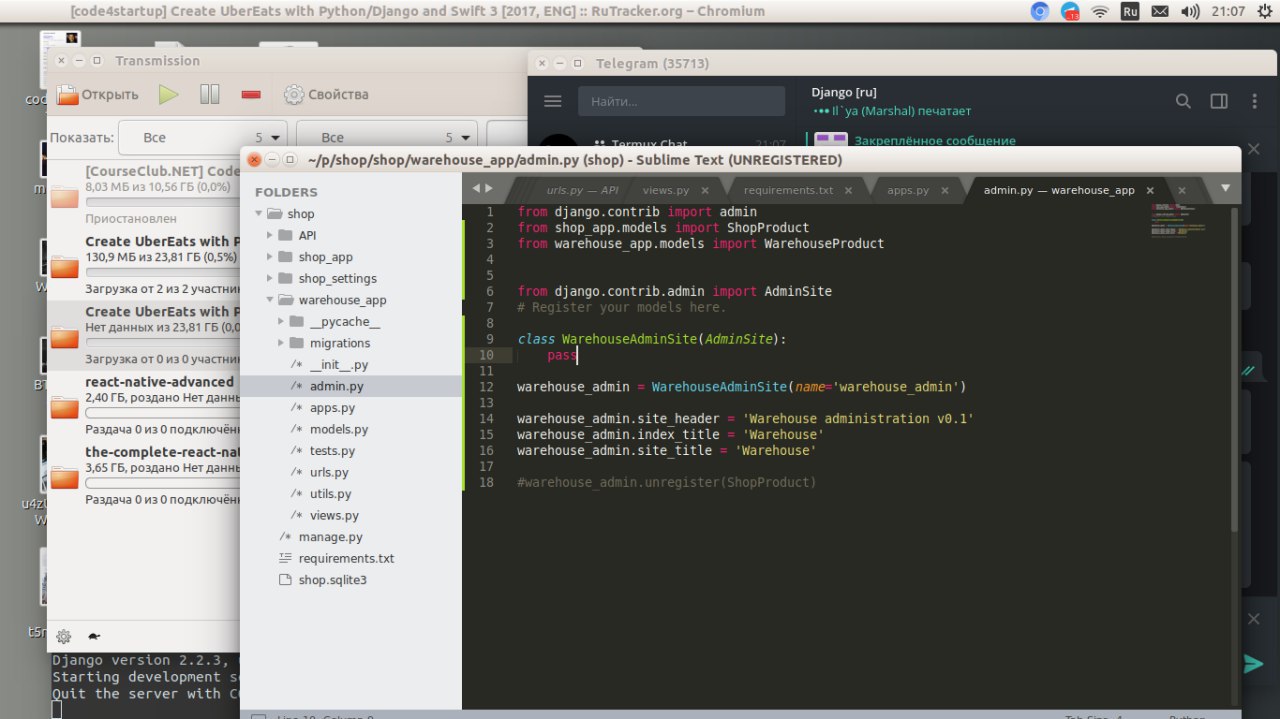This screenshot has height=719, width=1280.
Task: Select [CourseClub.NET] paused torrent row
Action: [145, 195]
